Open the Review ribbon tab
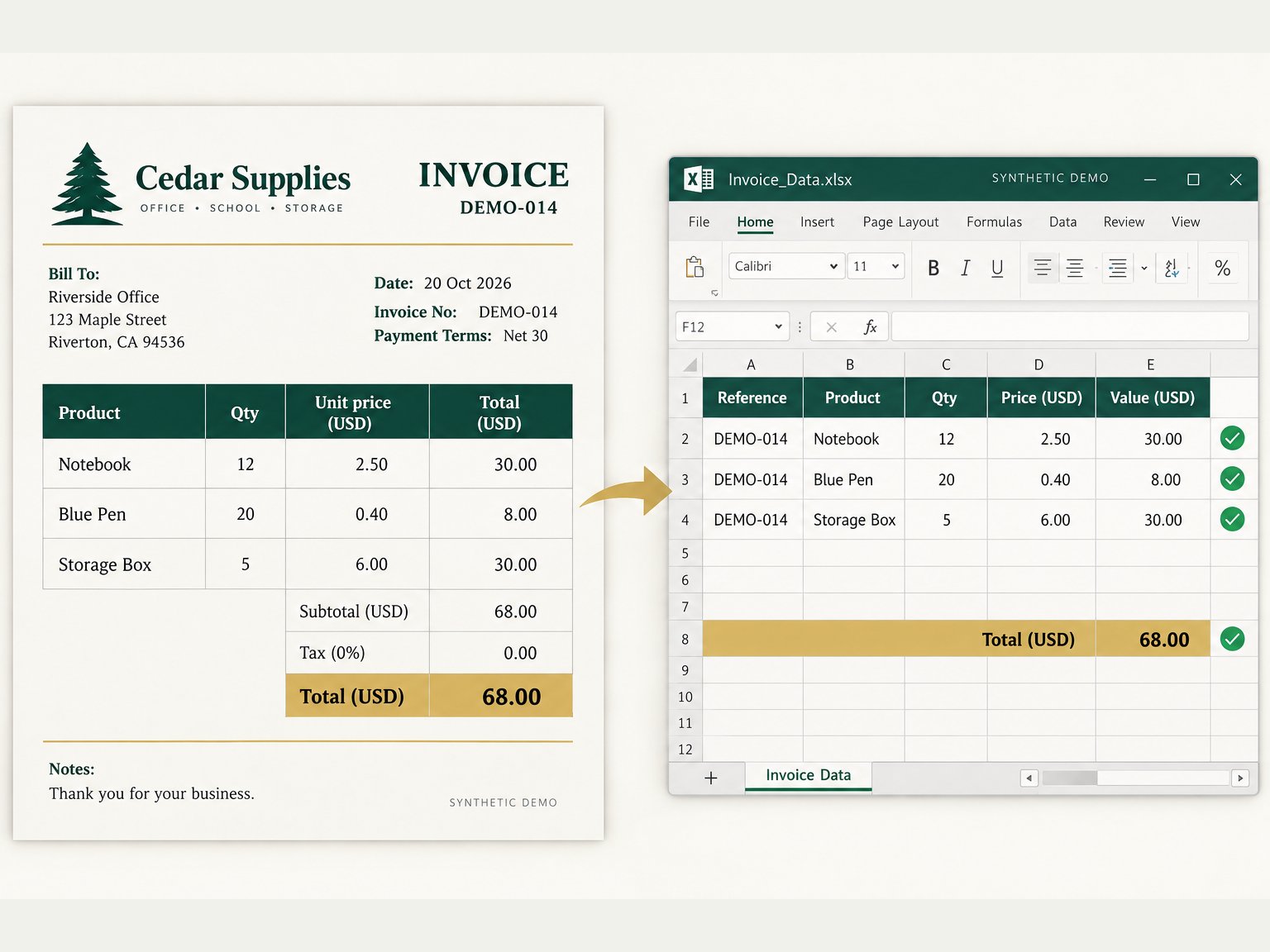This screenshot has height=952, width=1270. (x=1124, y=221)
